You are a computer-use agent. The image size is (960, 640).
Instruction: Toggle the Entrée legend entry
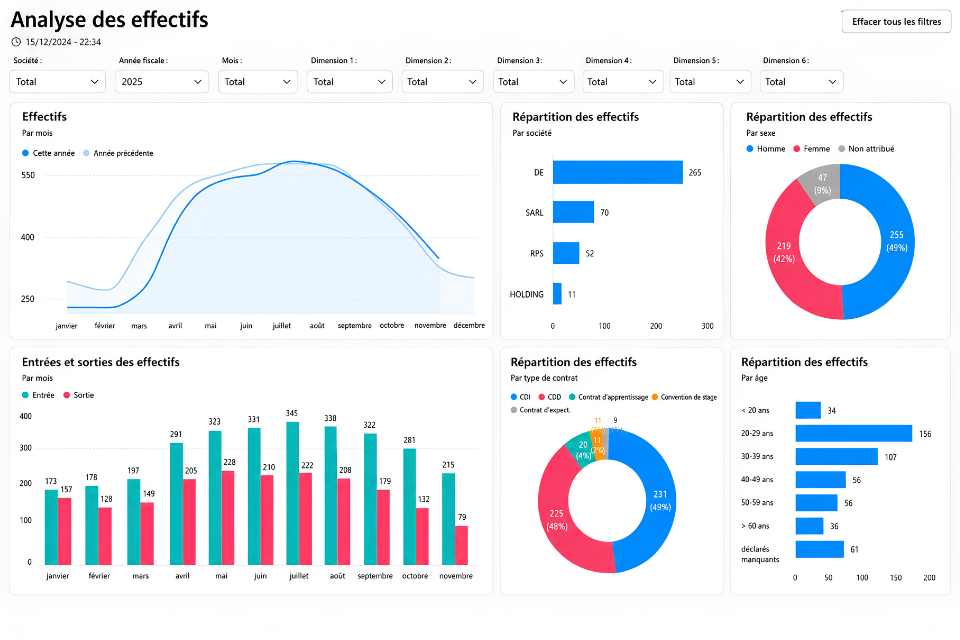pyautogui.click(x=38, y=395)
